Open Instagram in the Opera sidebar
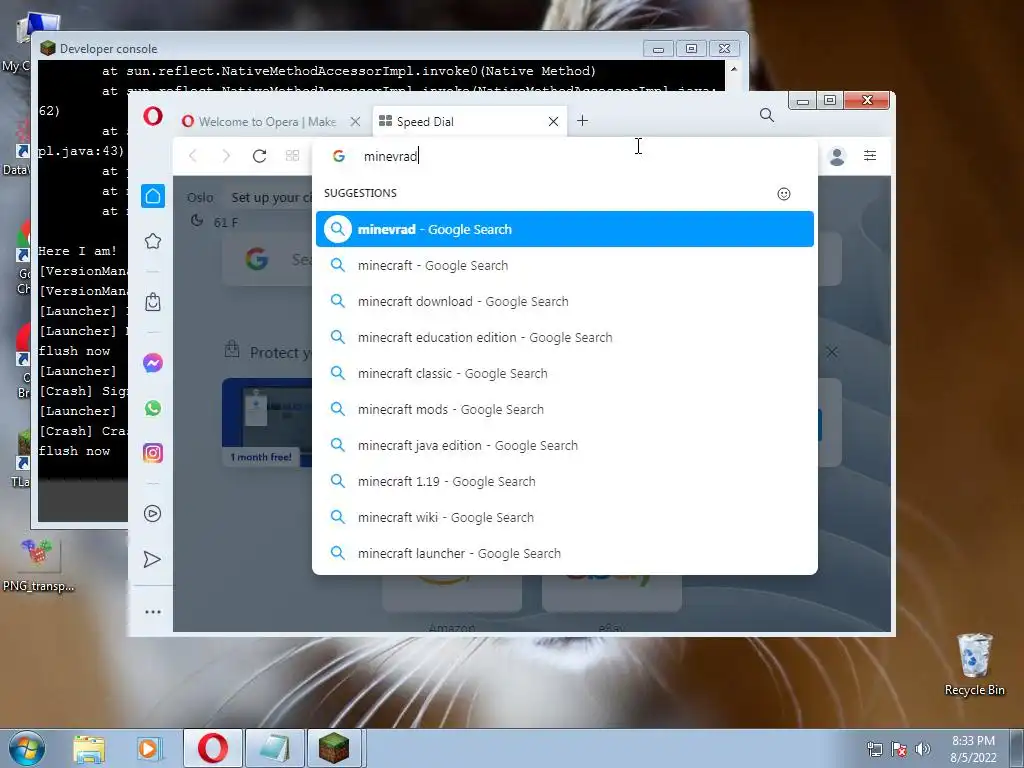Image resolution: width=1024 pixels, height=768 pixels. [x=153, y=453]
